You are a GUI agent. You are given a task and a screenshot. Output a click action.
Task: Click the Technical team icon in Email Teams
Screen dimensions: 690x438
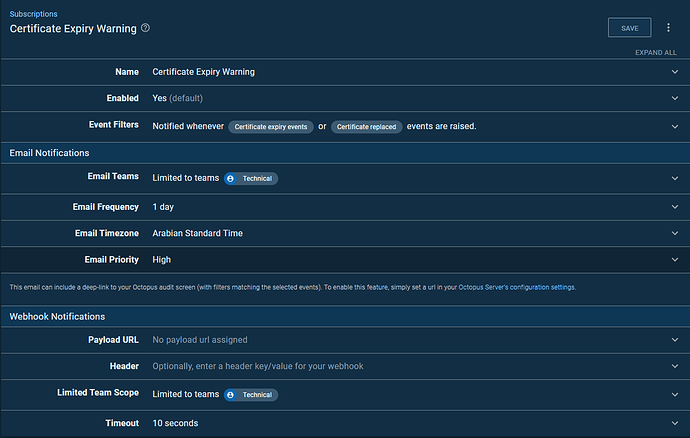[230, 179]
